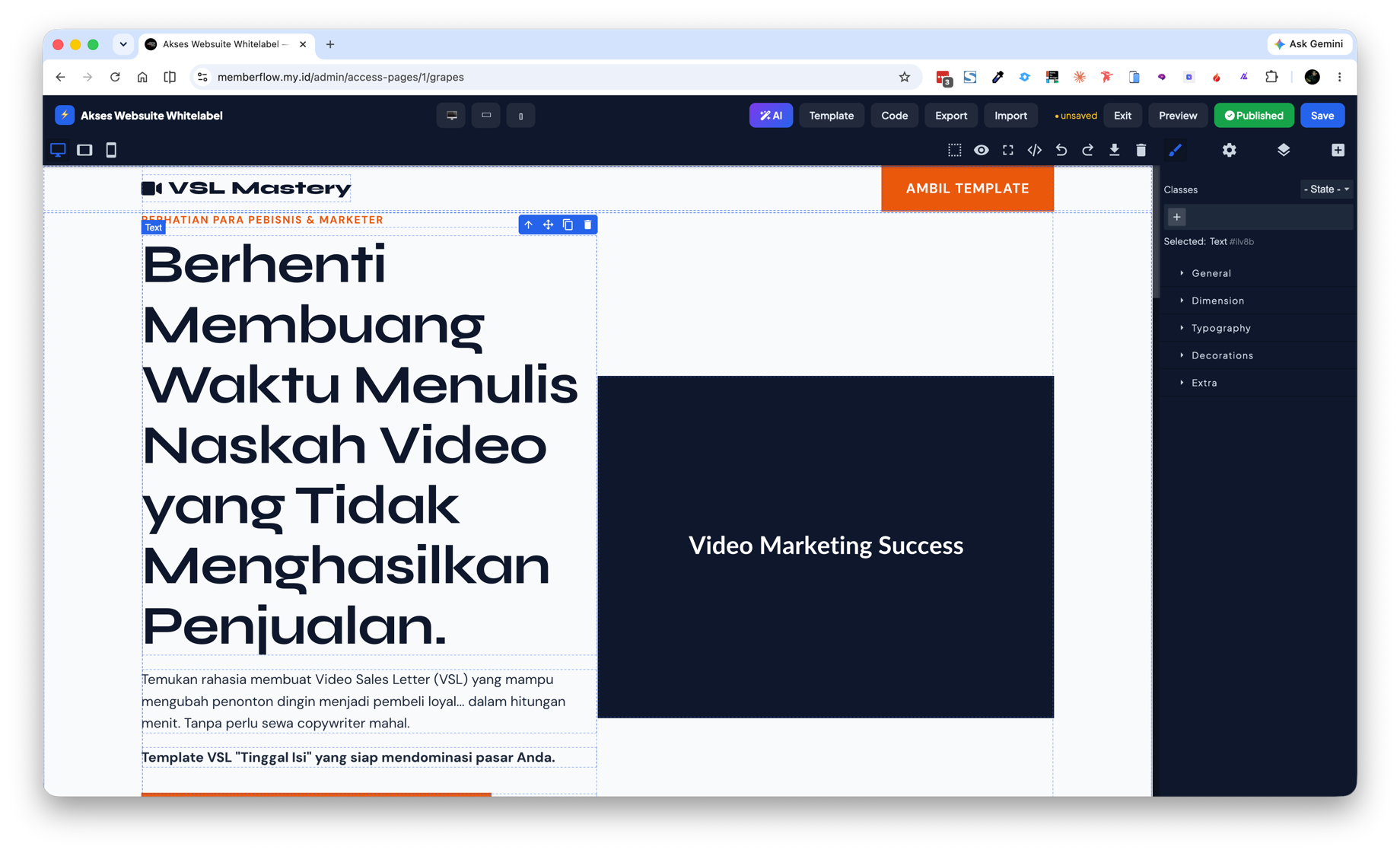Toggle the Published status button
This screenshot has width=1400, height=853.
tap(1254, 116)
